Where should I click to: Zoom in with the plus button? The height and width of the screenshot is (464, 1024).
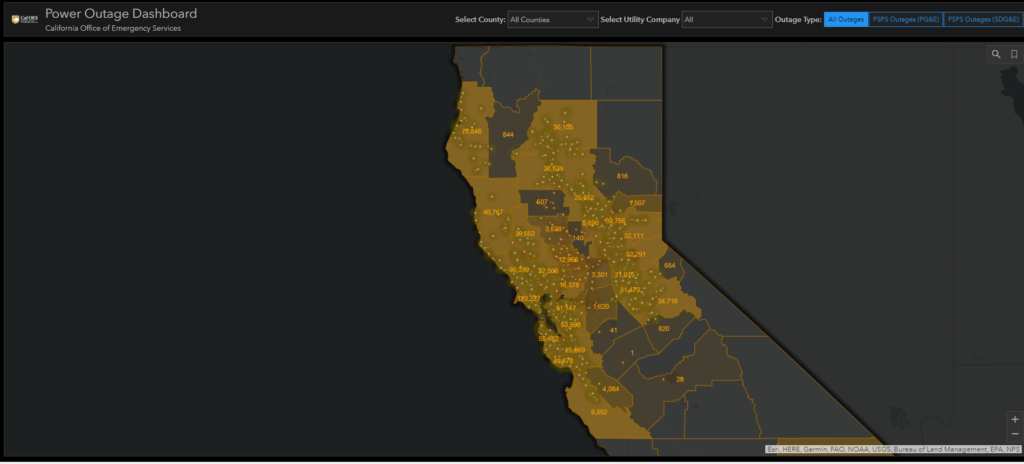pos(1015,419)
